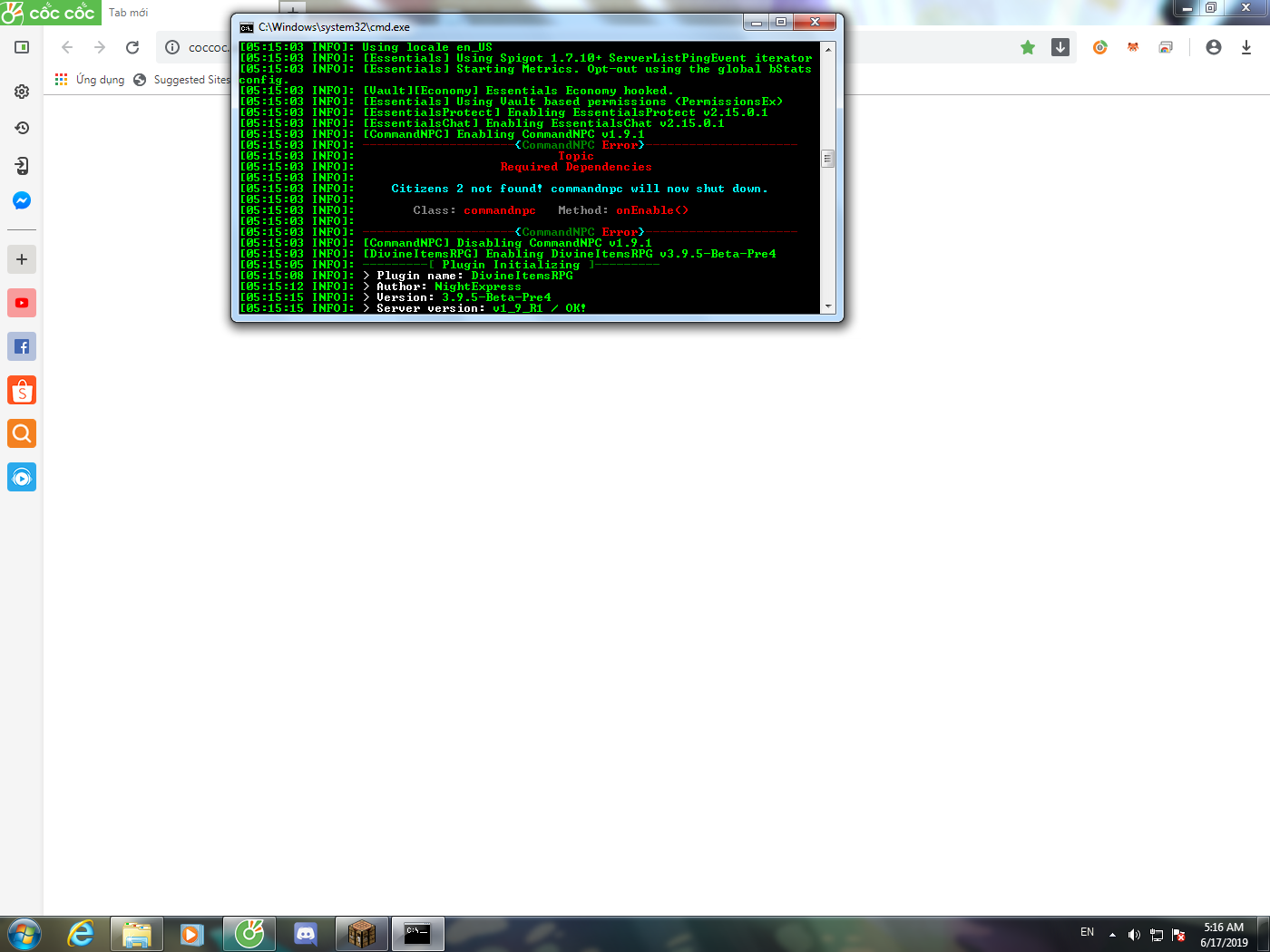
Task: Click the cmd scrollbar thumb
Action: click(827, 159)
